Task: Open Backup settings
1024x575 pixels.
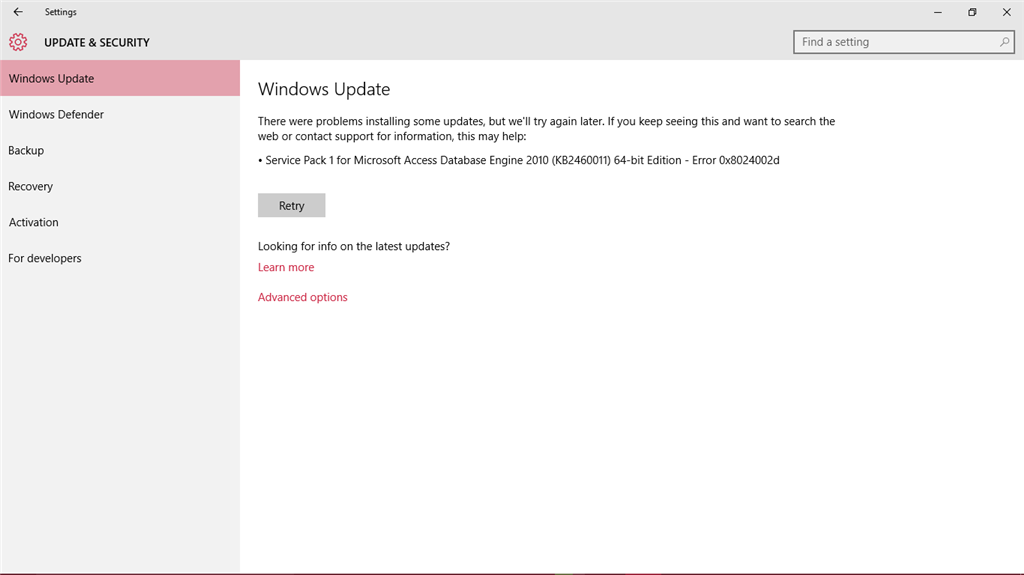Action: click(120, 150)
